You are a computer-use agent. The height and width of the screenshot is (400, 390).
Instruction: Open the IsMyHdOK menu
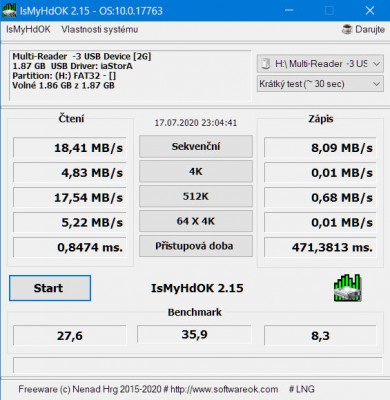click(28, 29)
